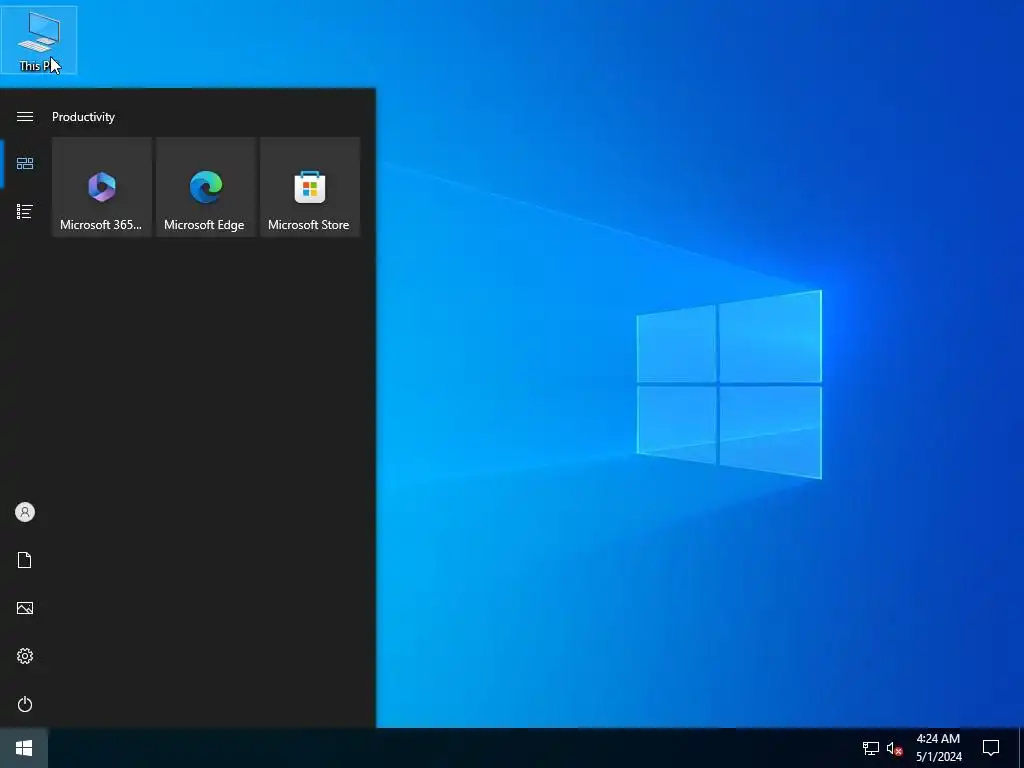
Task: Select the This PC desktop icon
Action: (x=39, y=40)
